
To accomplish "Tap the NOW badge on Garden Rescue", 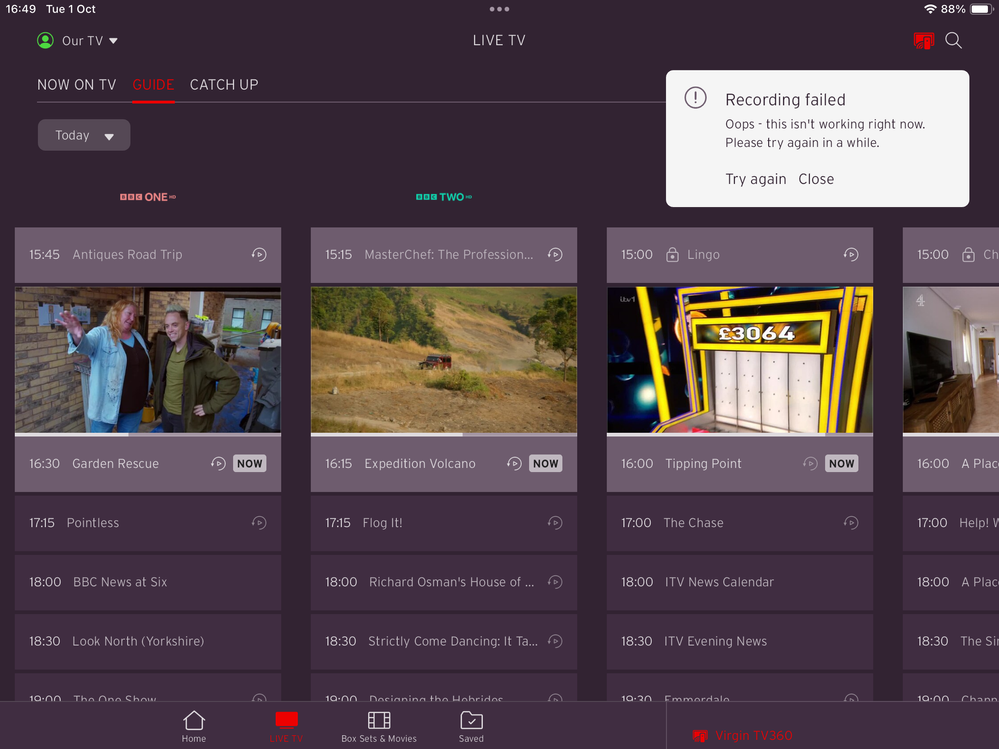I will point(250,464).
